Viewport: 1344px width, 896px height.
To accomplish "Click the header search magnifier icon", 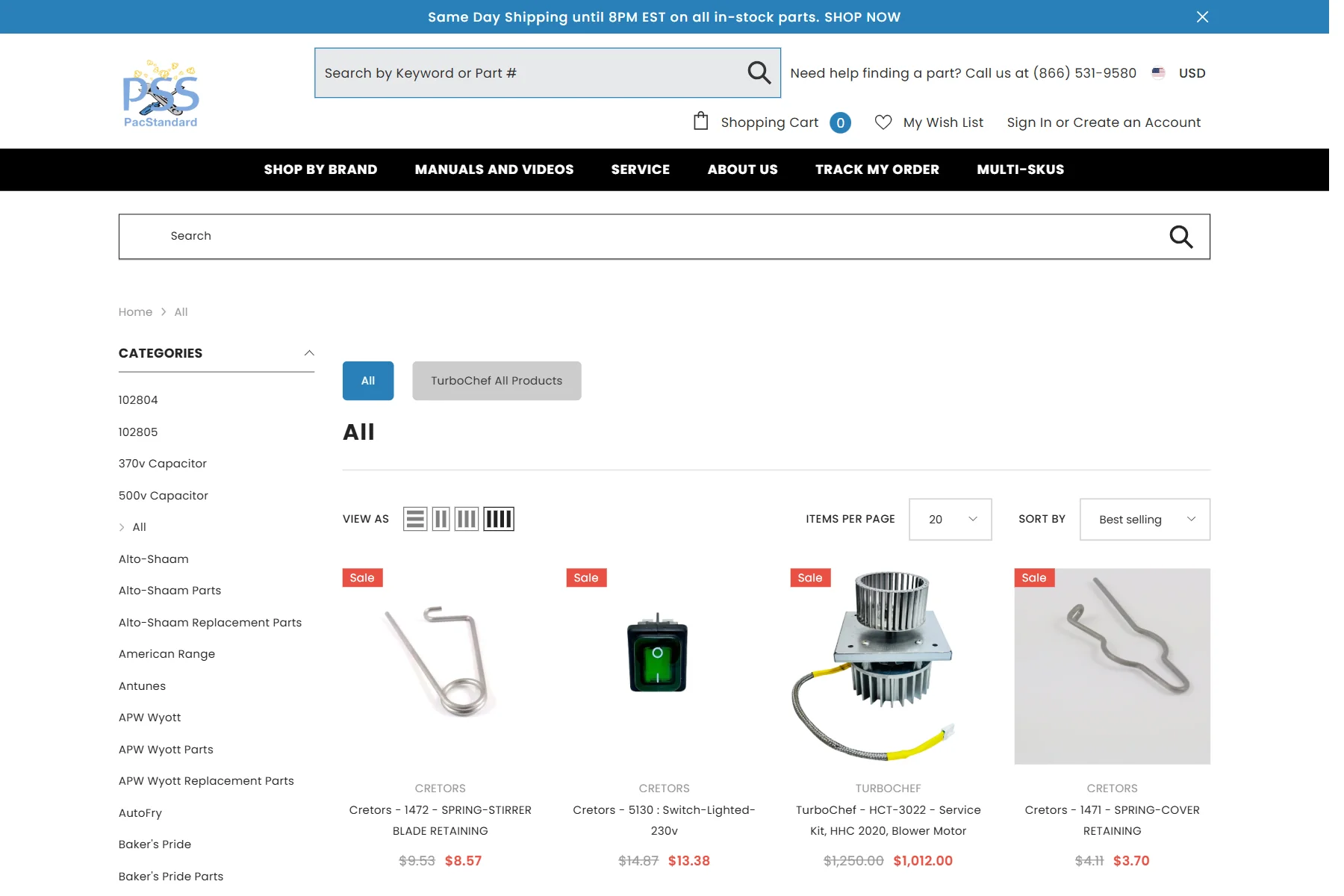I will pyautogui.click(x=759, y=72).
